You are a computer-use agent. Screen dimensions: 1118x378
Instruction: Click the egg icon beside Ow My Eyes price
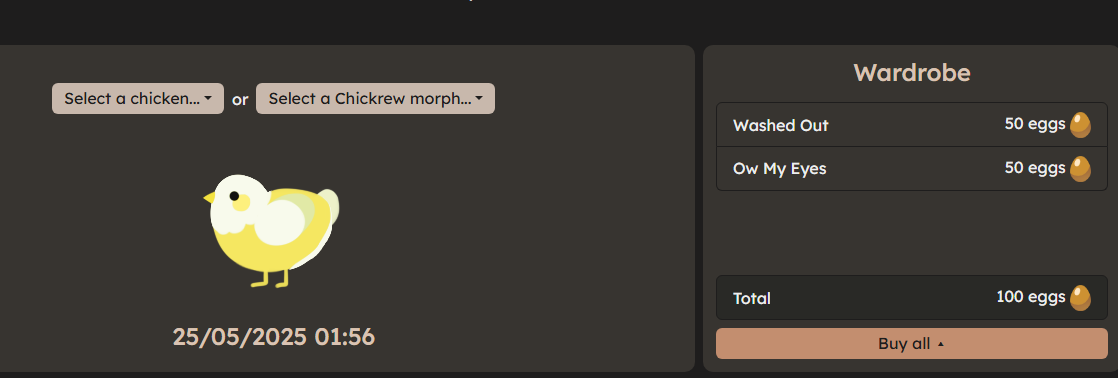(x=1080, y=169)
